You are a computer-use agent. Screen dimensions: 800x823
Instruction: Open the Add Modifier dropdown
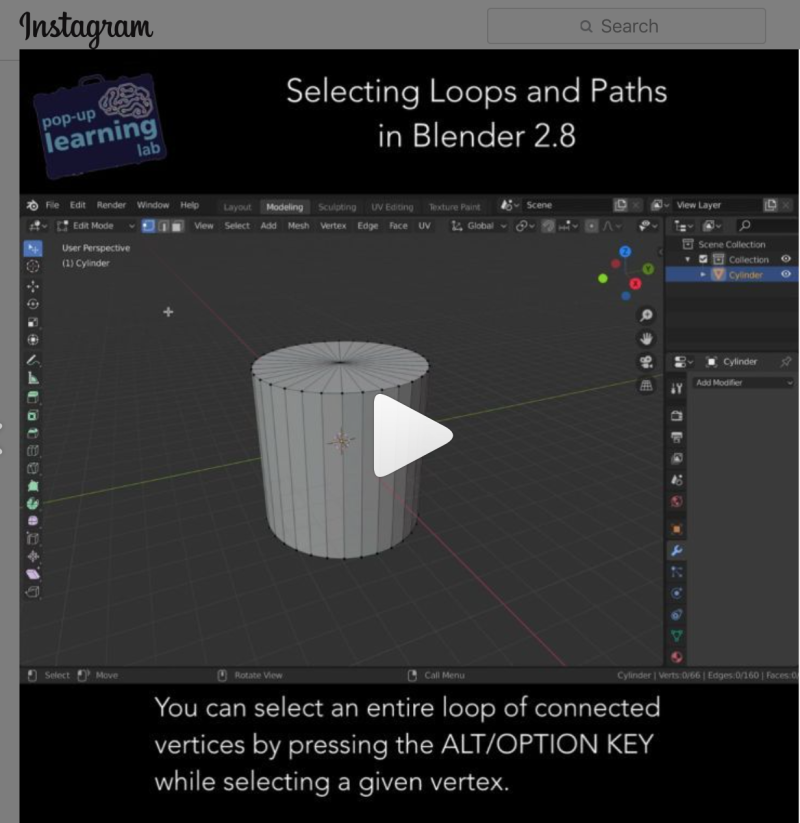pyautogui.click(x=744, y=383)
